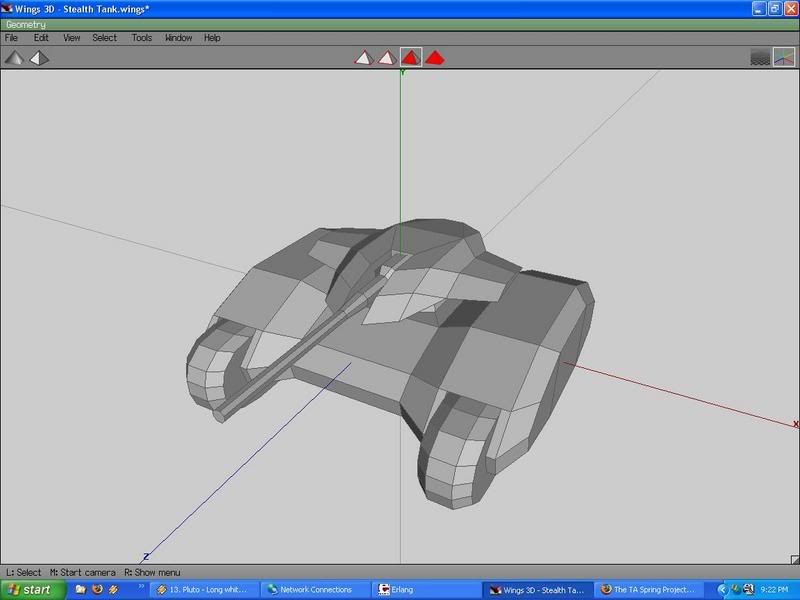Click the network computers system tray icon
Screen dimensions: 800x600
click(748, 589)
